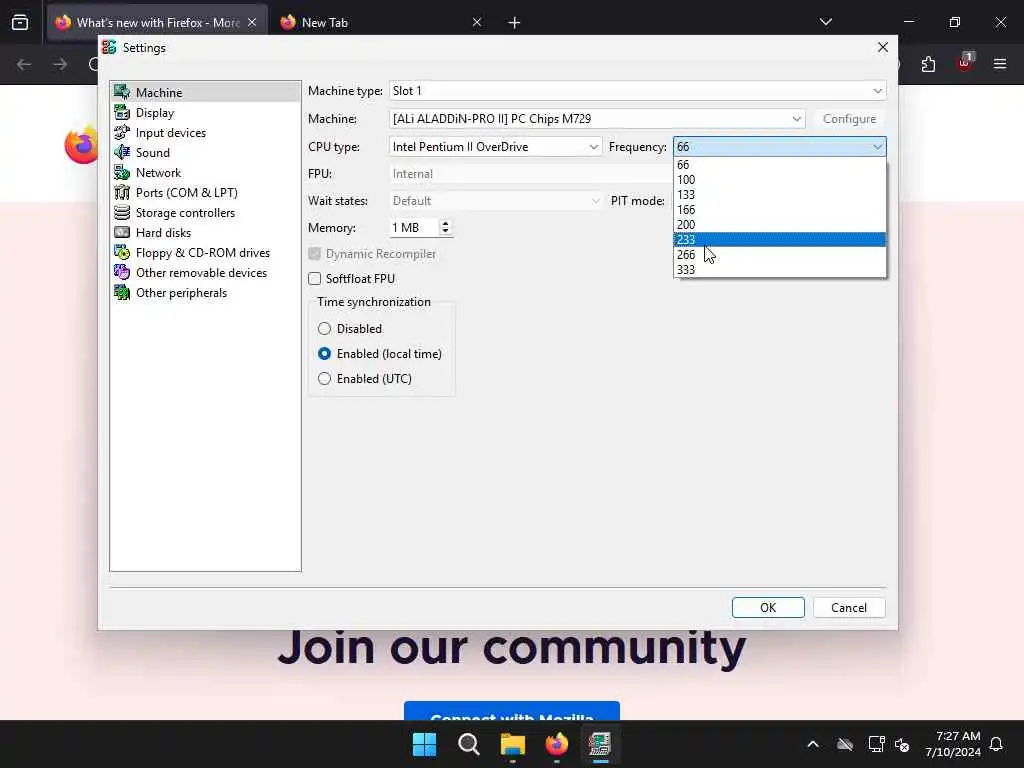Choose 333 in the frequency list
Viewport: 1024px width, 768px height.
click(780, 270)
